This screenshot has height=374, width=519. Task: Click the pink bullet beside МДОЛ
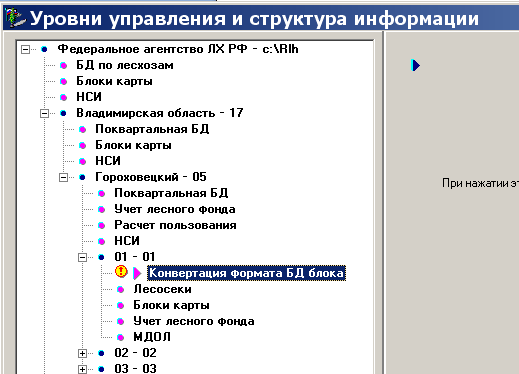point(121,338)
